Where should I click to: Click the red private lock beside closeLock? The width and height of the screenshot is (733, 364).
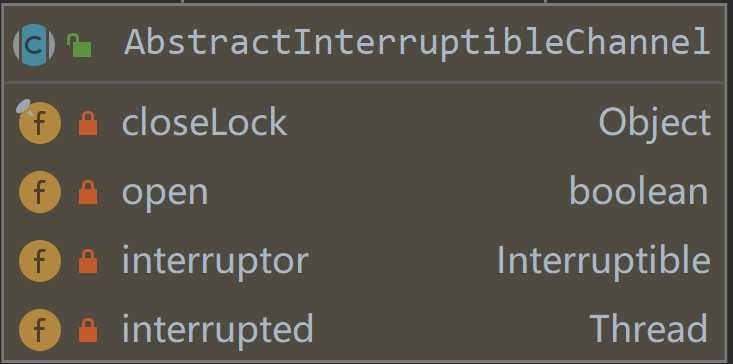[x=88, y=123]
